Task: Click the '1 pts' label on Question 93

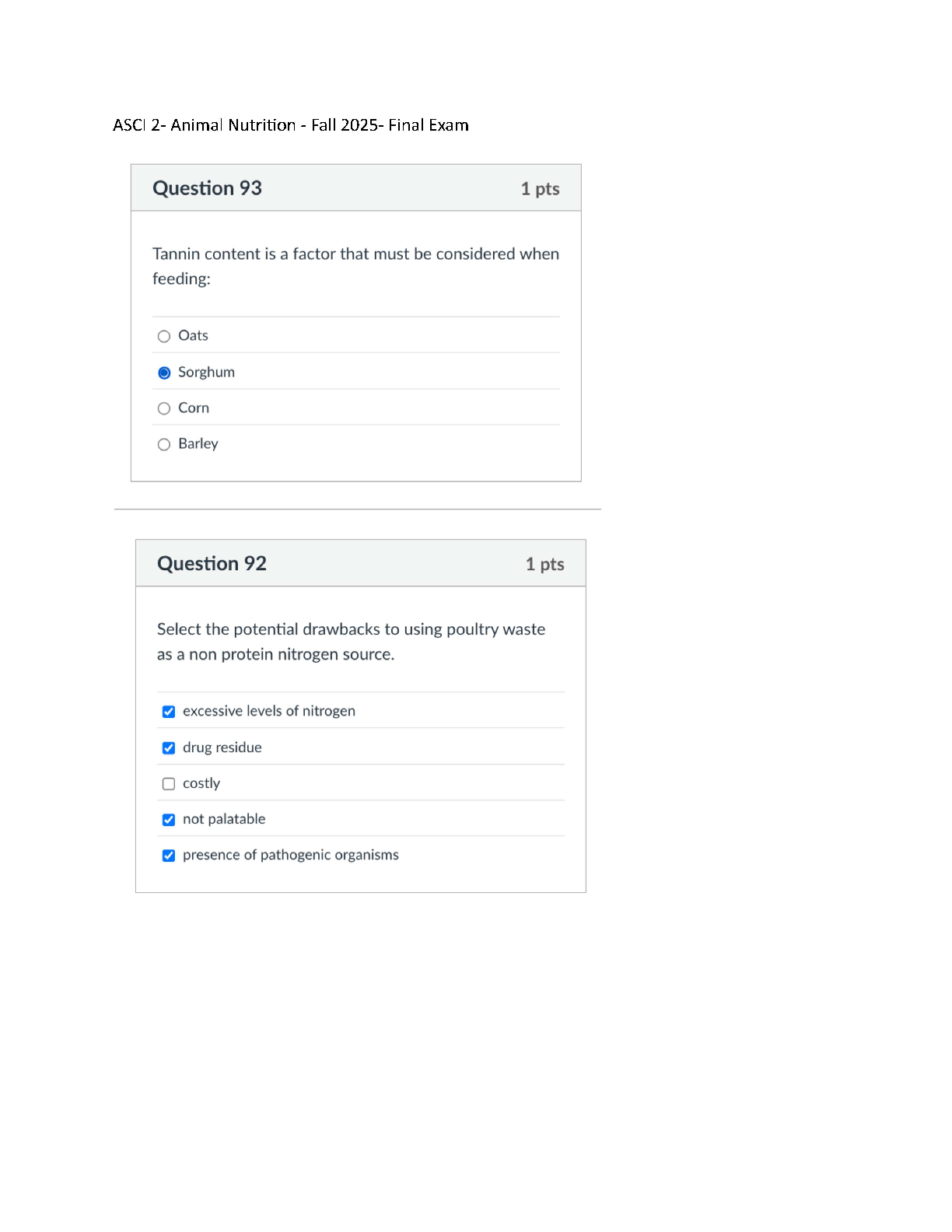Action: 540,189
